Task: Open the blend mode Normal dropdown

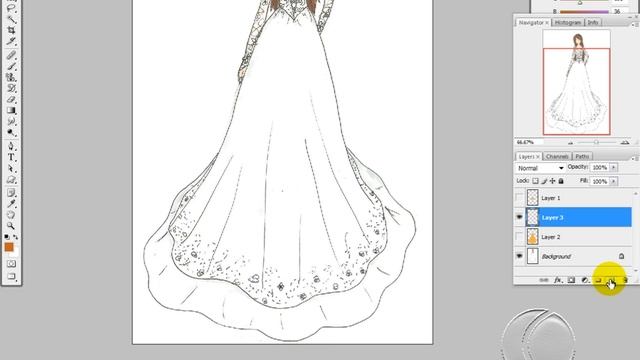Action: 540,168
